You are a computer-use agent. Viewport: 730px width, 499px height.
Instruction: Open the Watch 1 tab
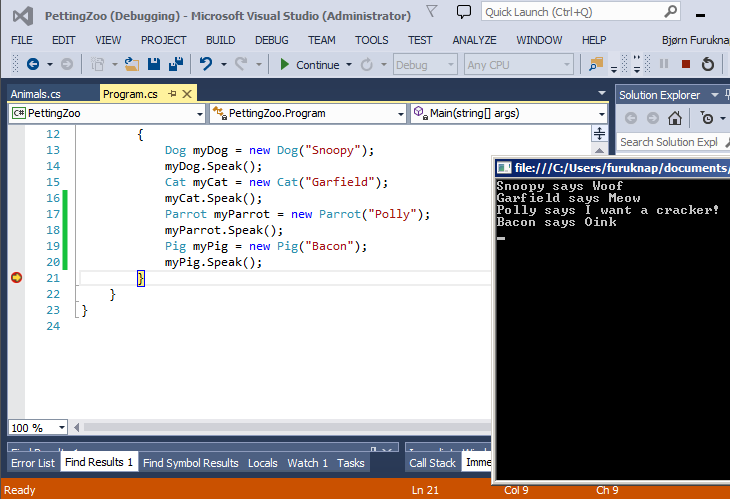307,463
